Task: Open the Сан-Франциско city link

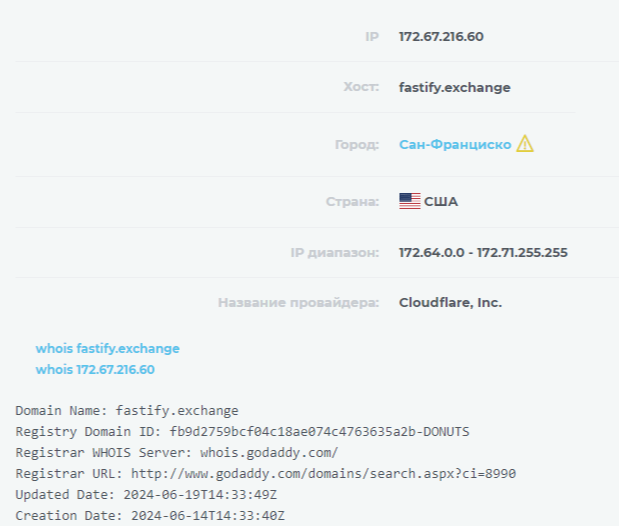Action: [x=455, y=145]
